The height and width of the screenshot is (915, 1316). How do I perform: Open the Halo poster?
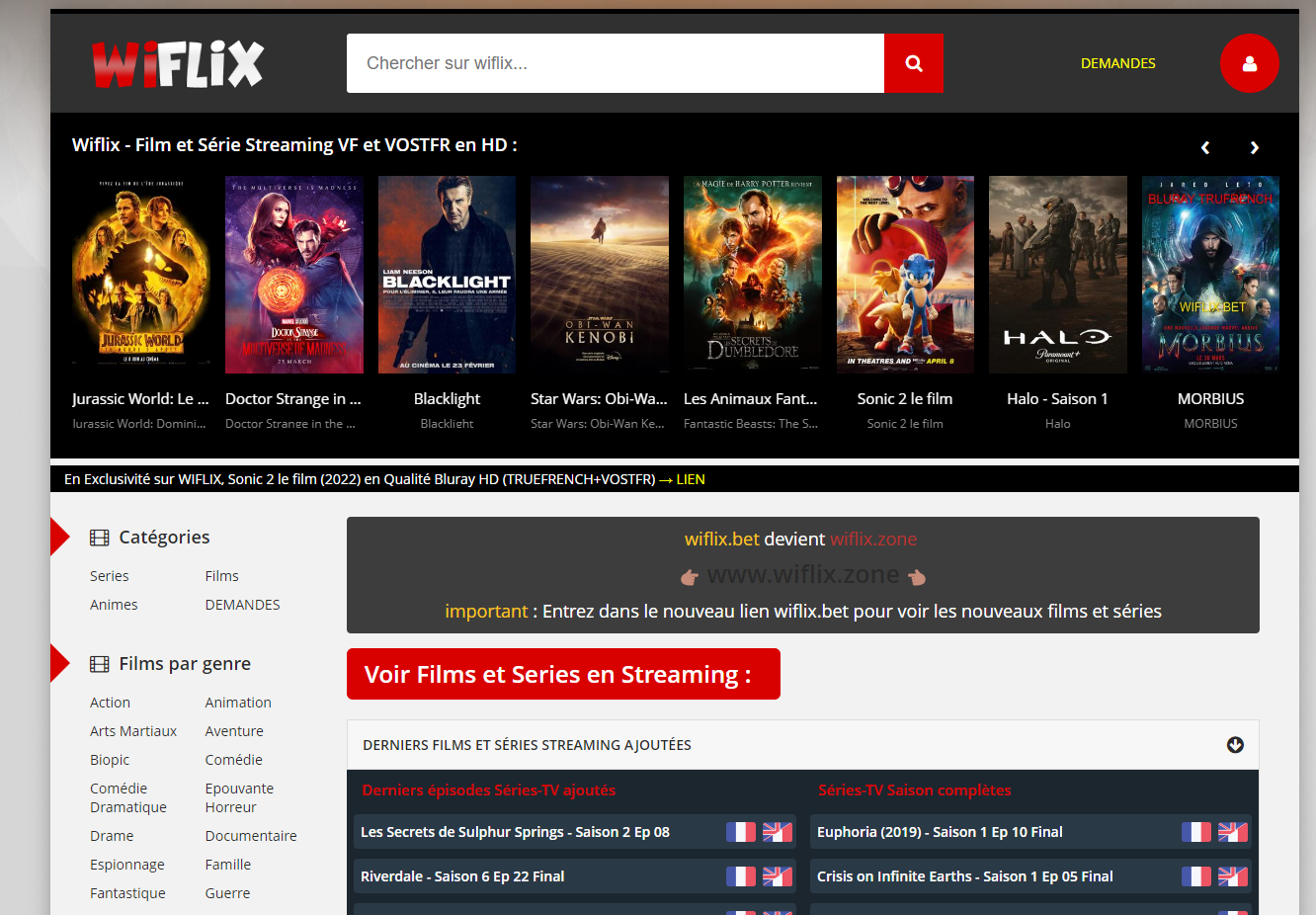click(1058, 275)
